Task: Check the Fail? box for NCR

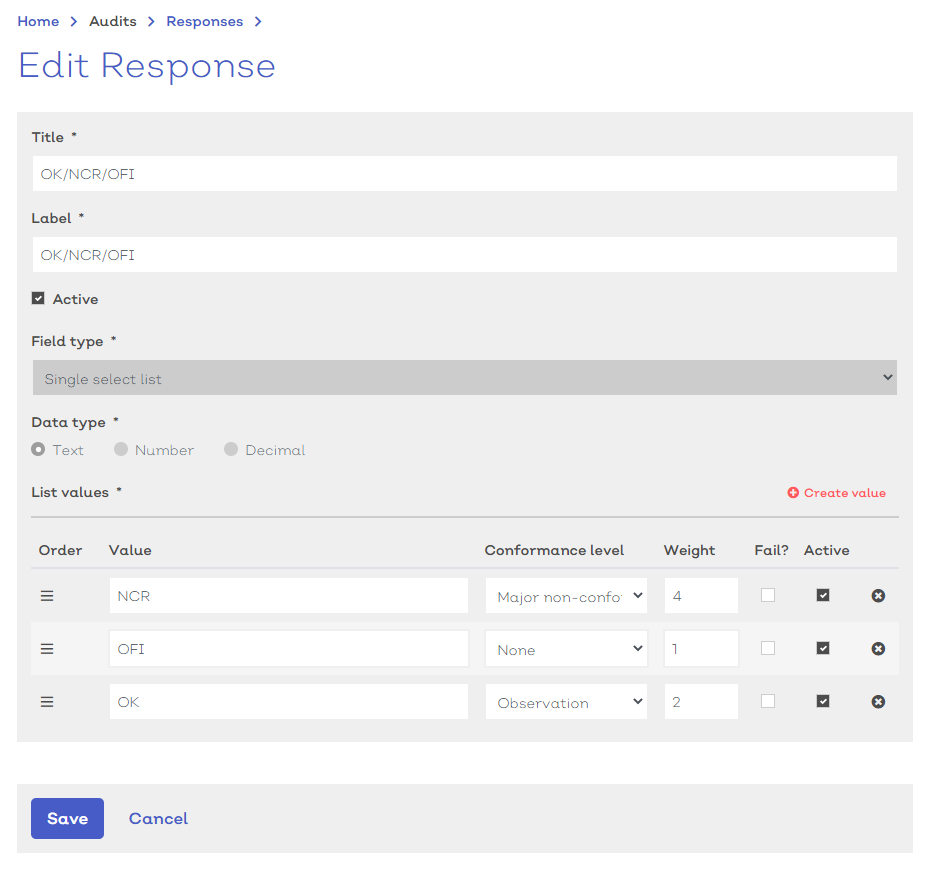Action: pyautogui.click(x=768, y=595)
